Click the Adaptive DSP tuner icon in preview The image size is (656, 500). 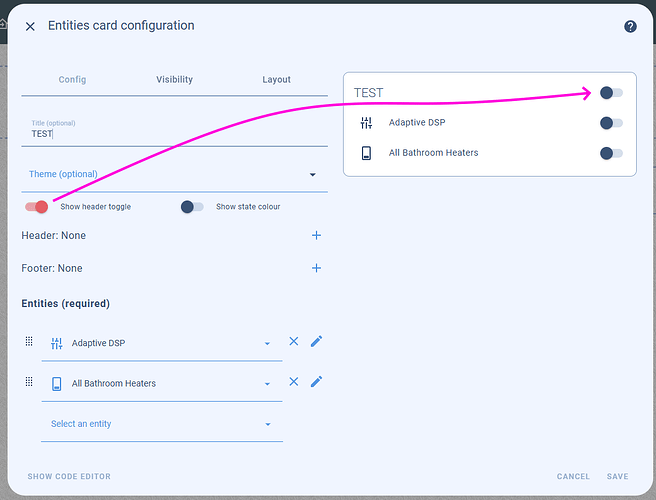pos(366,123)
